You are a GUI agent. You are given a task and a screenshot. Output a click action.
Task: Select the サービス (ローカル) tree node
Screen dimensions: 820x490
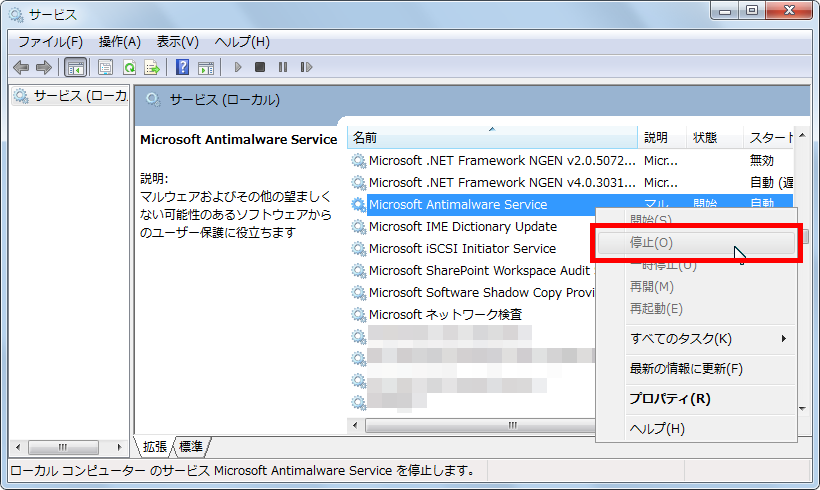70,96
